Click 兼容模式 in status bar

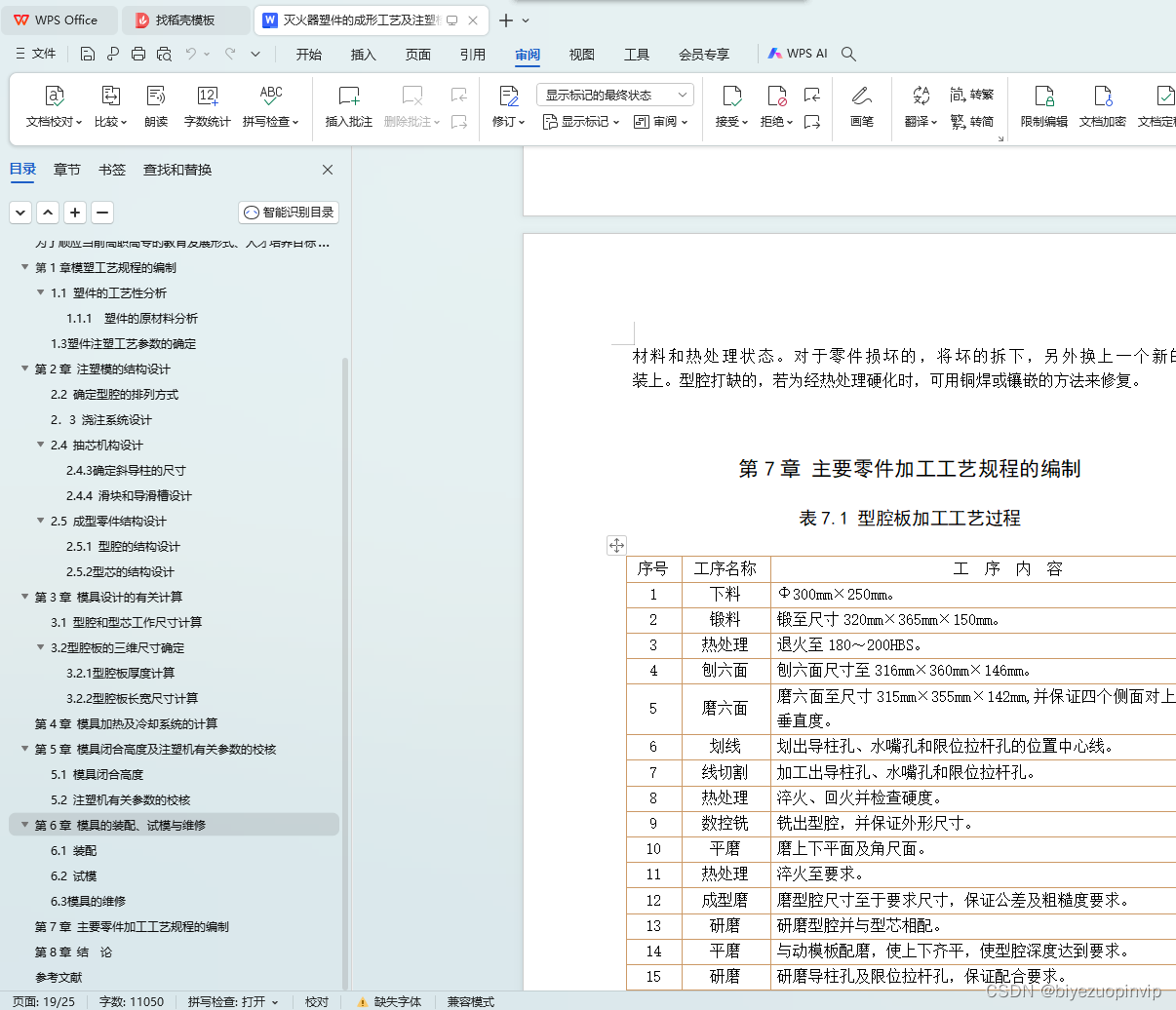[x=471, y=1001]
